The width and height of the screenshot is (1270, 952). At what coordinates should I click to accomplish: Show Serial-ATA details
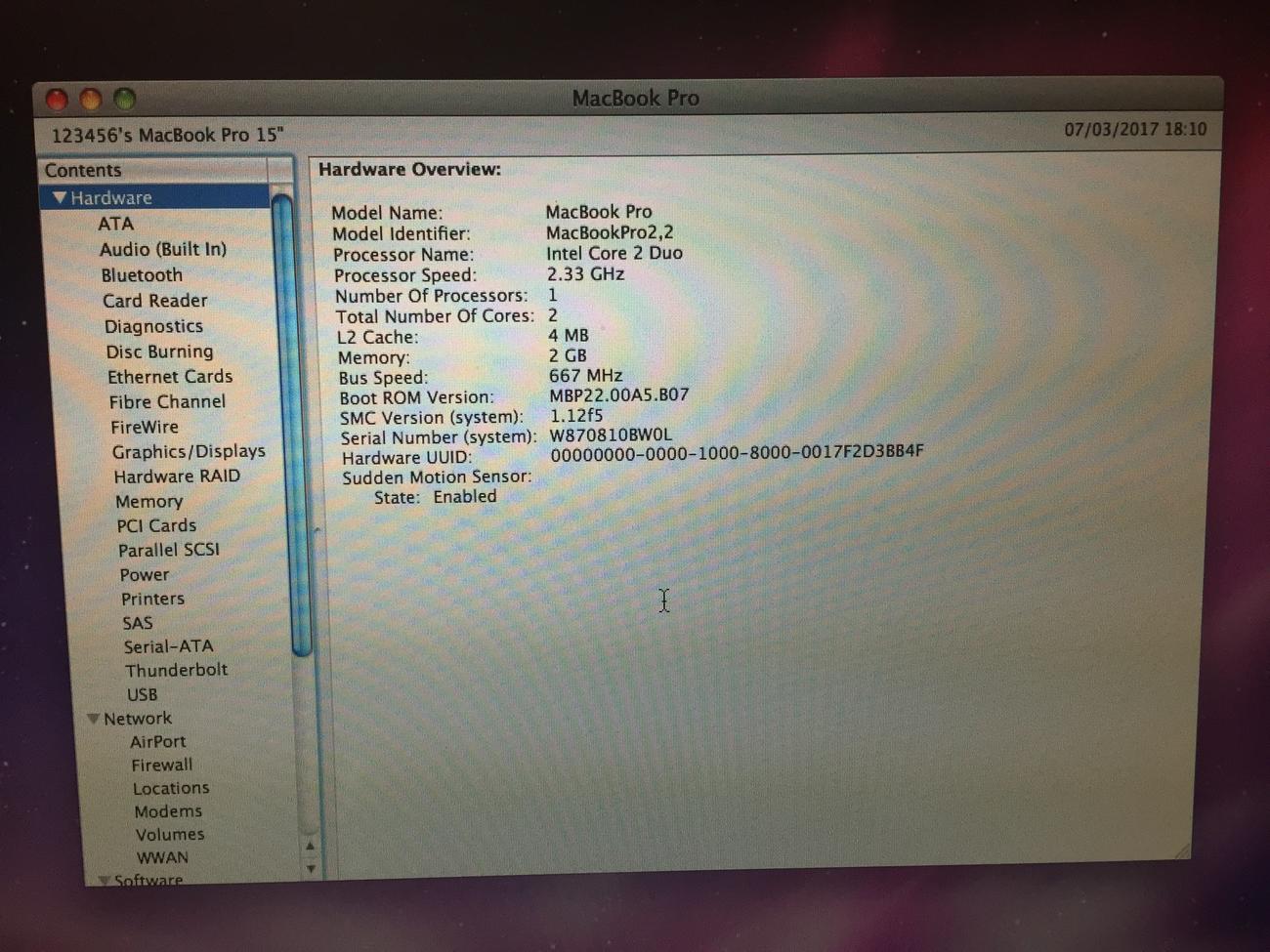tap(168, 646)
